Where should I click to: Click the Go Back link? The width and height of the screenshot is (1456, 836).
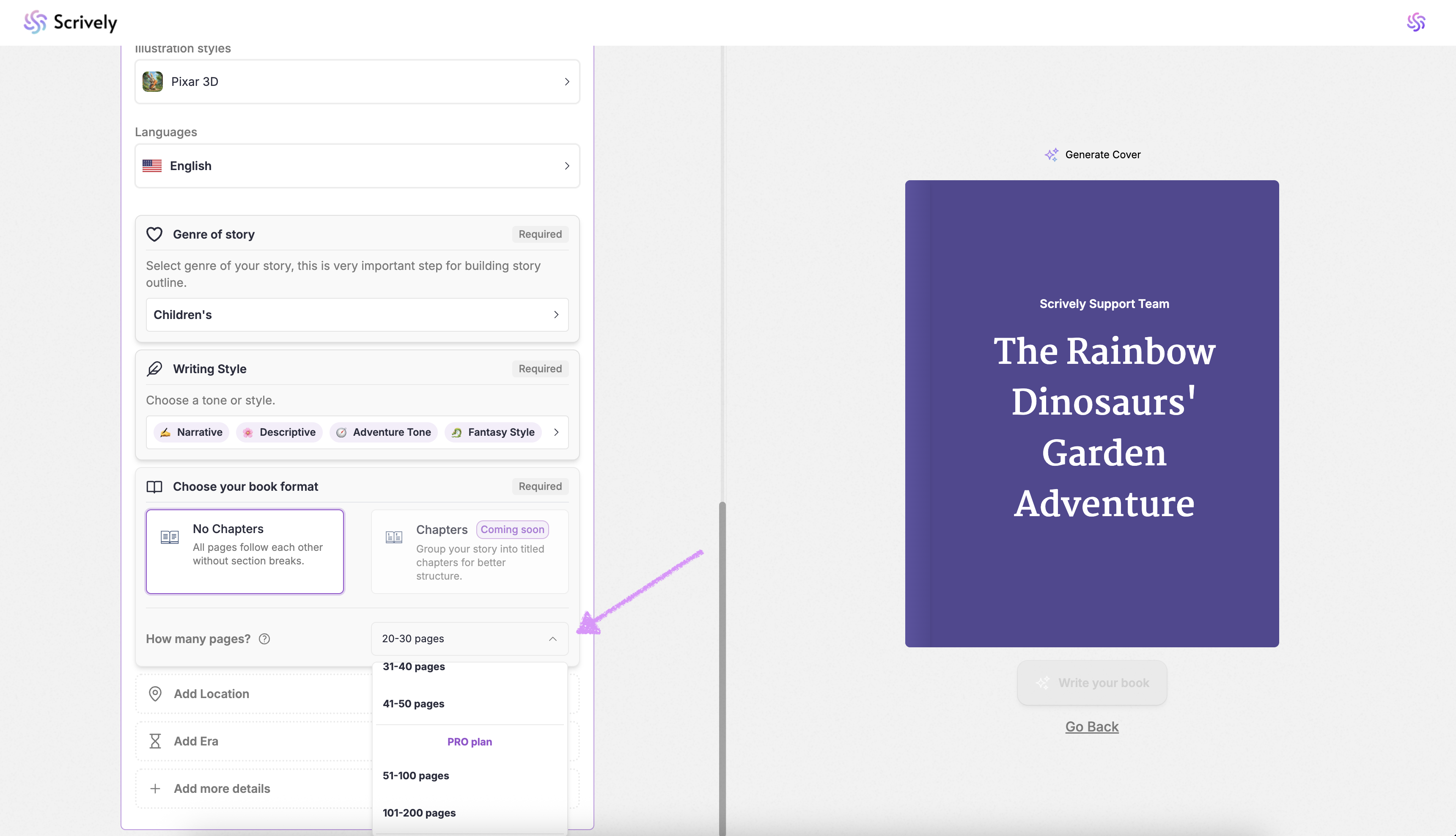pos(1091,727)
